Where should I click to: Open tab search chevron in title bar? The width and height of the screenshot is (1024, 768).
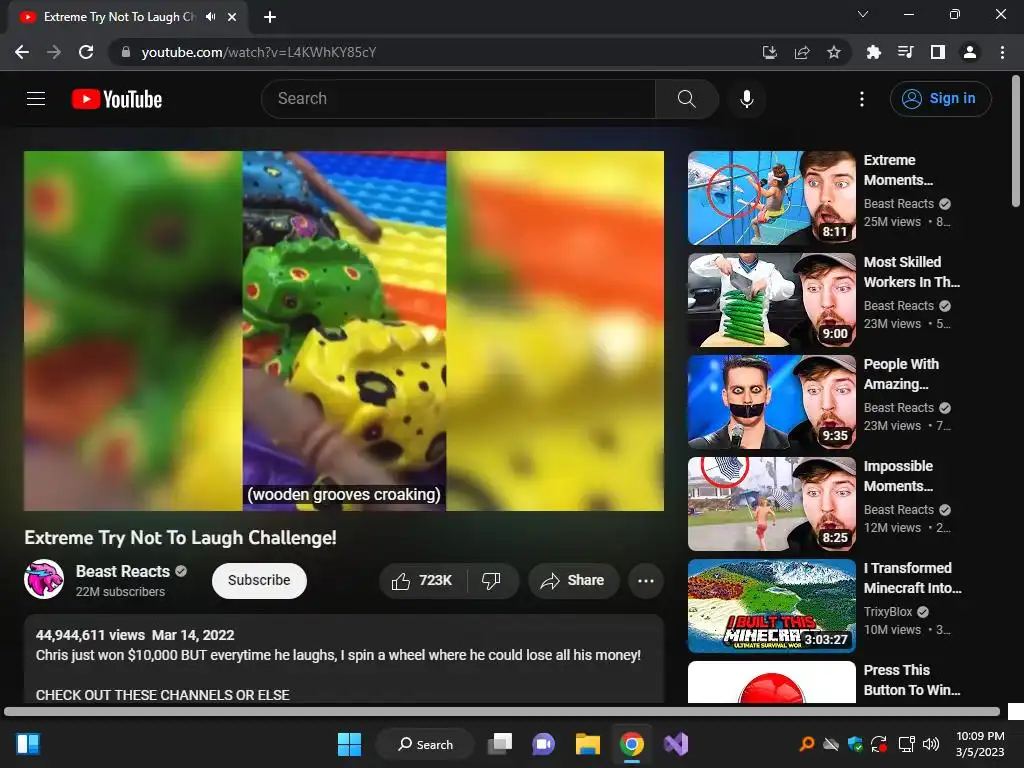coord(863,14)
